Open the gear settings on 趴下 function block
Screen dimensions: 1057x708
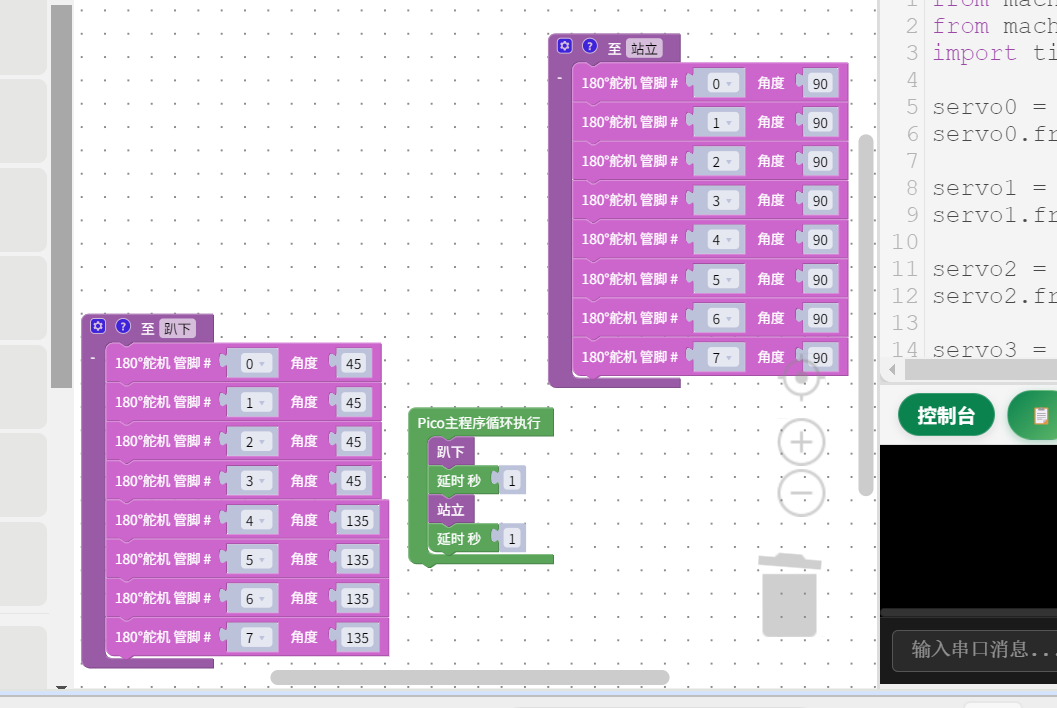(98, 326)
